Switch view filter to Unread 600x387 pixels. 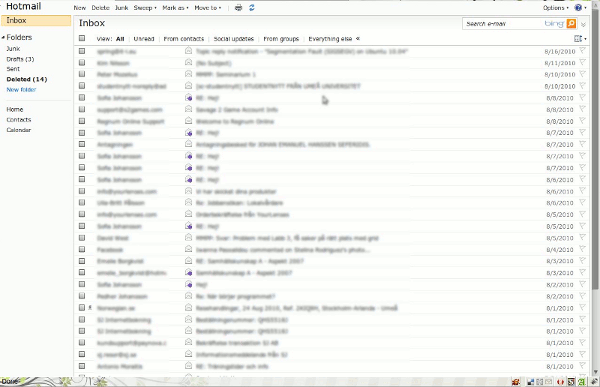click(x=144, y=39)
